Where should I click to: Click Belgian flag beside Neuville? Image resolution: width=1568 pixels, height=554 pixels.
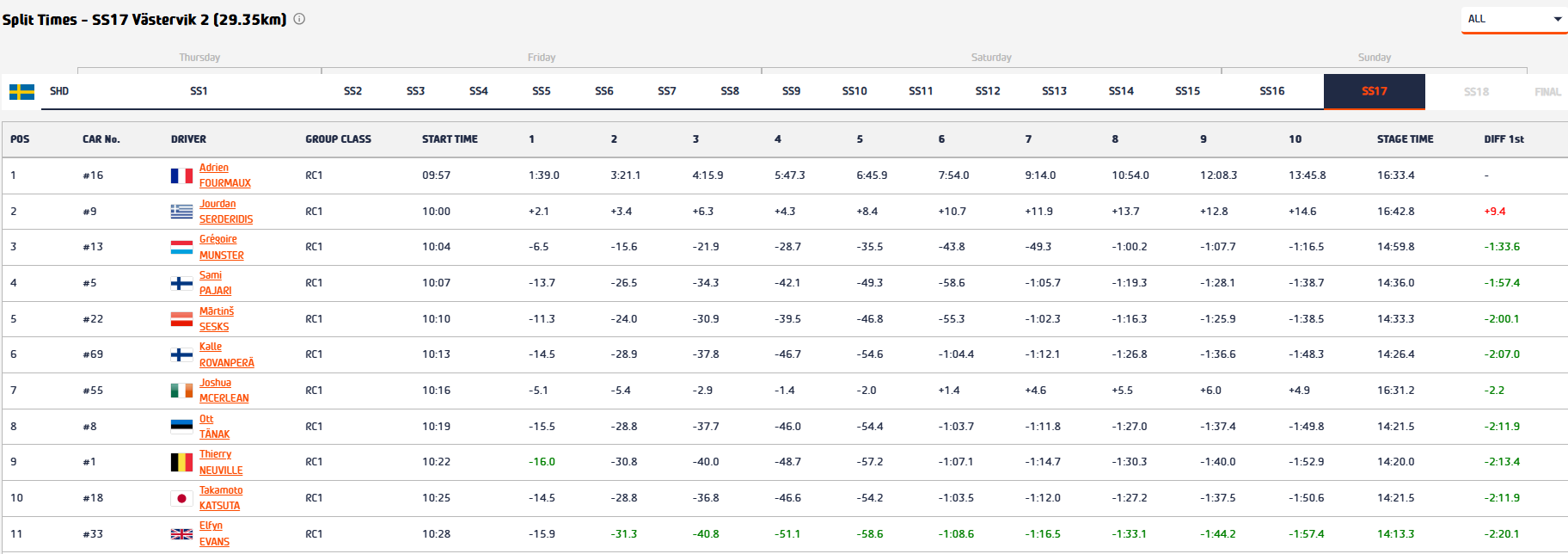pyautogui.click(x=181, y=462)
